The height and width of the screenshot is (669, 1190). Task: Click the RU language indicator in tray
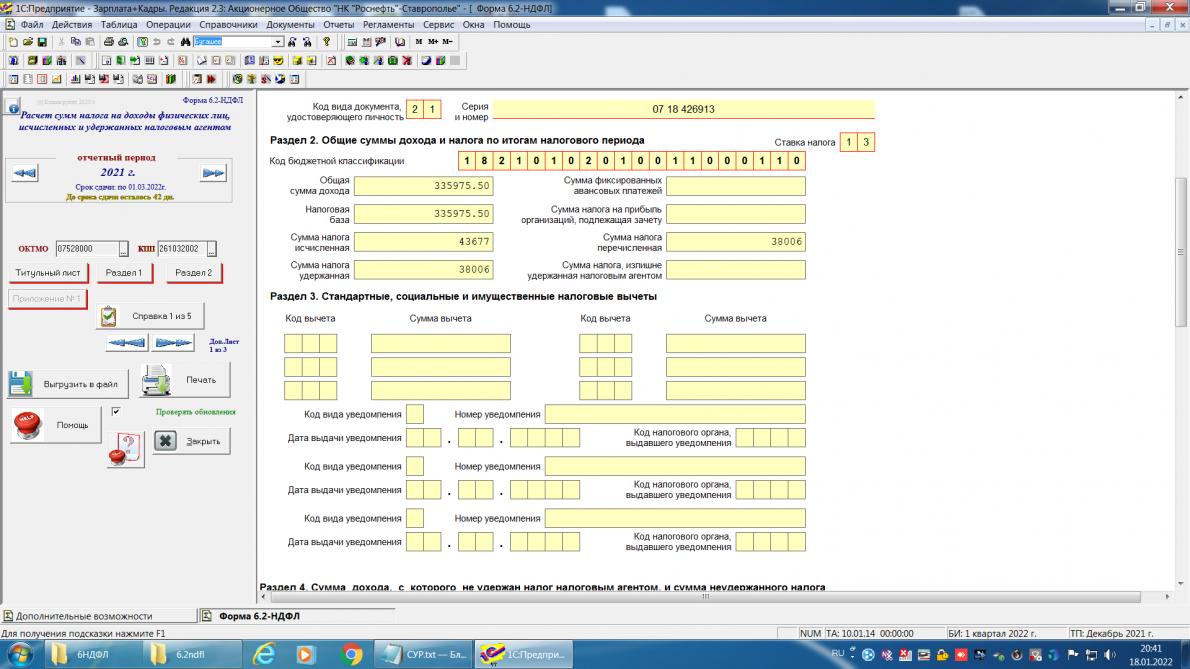[837, 653]
